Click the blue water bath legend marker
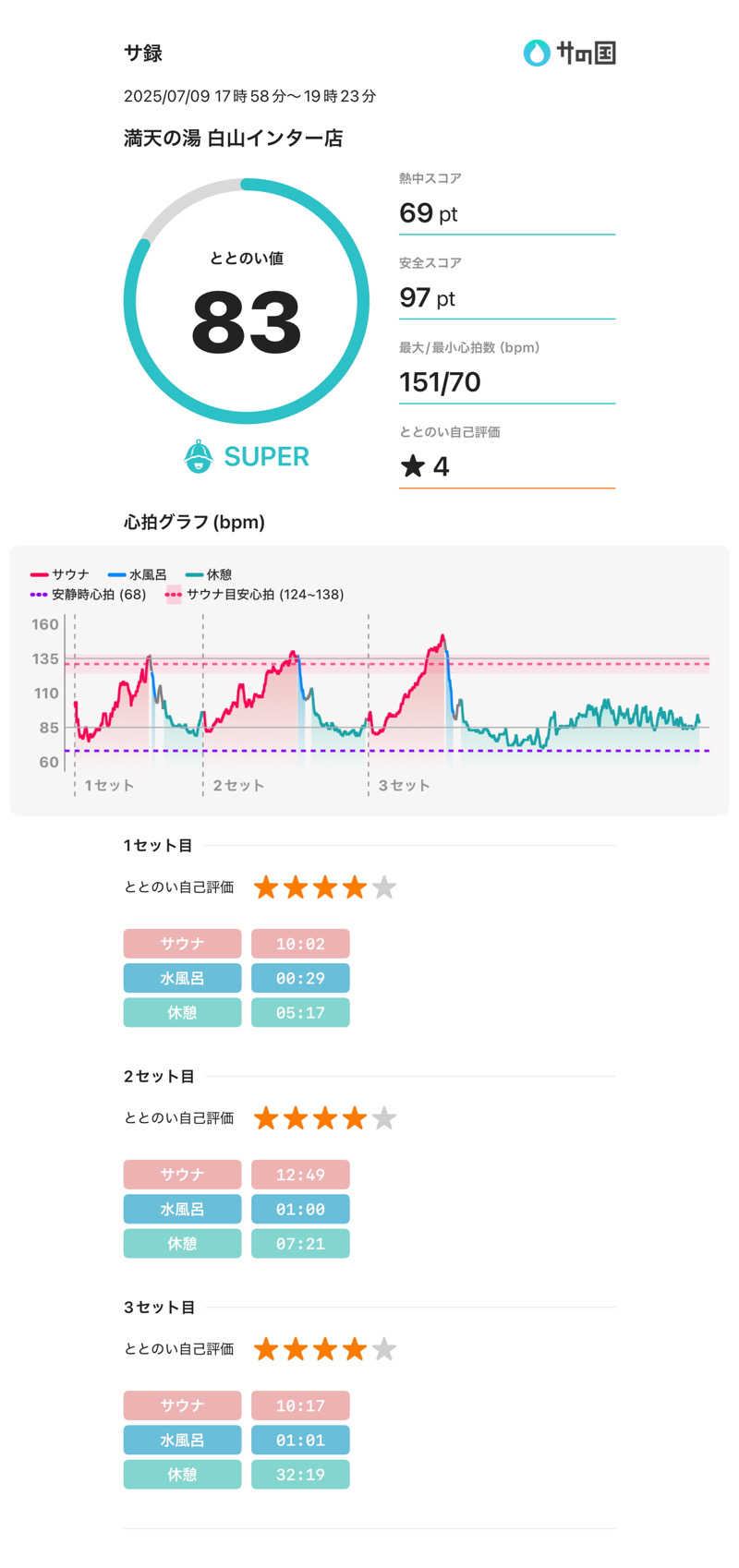The width and height of the screenshot is (739, 1568). [x=116, y=574]
